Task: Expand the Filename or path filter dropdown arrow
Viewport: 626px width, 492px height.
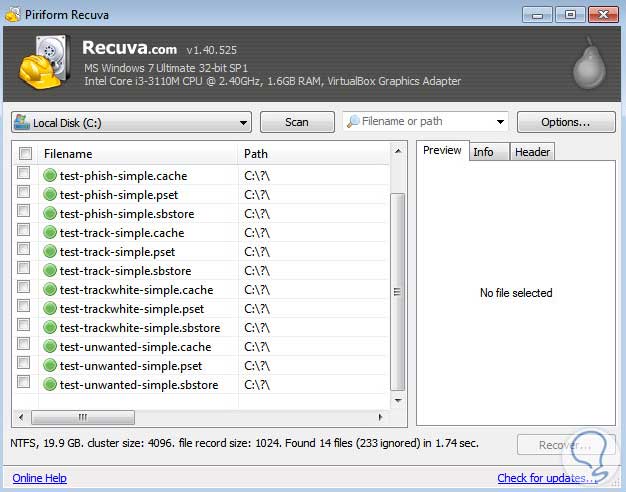Action: 500,122
